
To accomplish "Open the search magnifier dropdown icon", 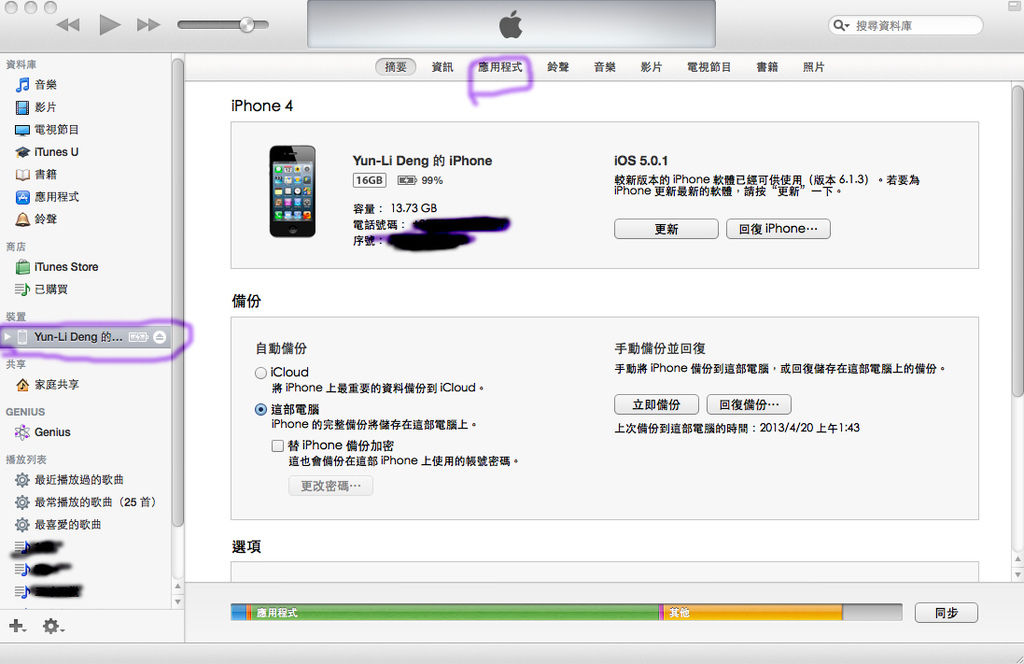I will 841,25.
